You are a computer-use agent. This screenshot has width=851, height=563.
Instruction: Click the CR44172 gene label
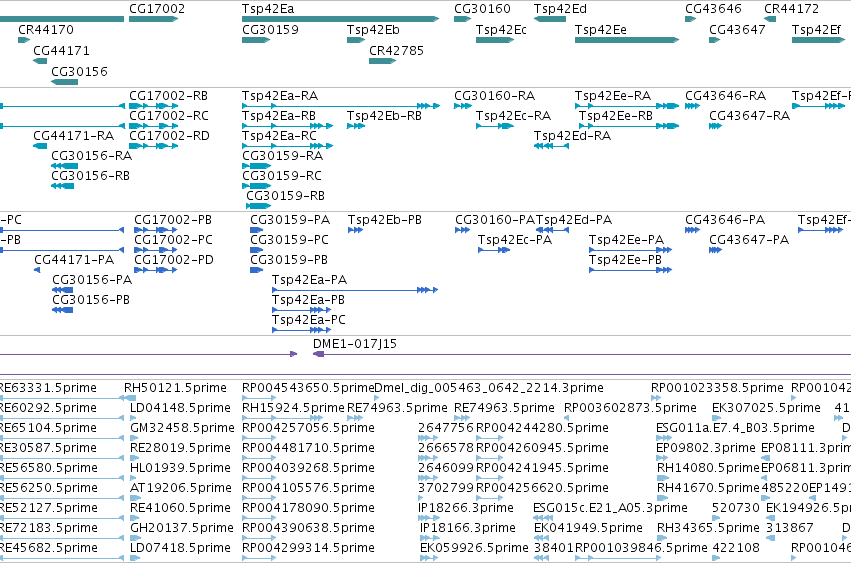[792, 9]
